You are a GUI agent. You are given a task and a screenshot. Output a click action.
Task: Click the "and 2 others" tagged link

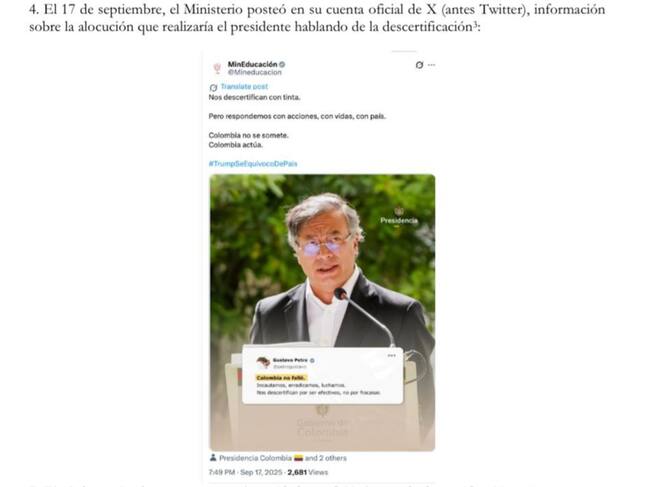[x=325, y=458]
